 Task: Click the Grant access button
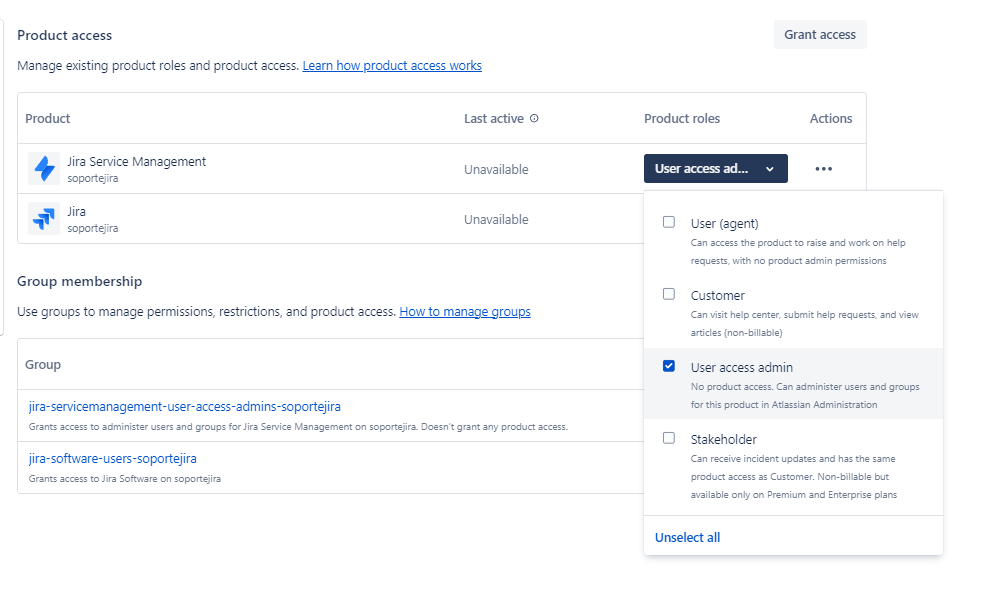pyautogui.click(x=819, y=35)
